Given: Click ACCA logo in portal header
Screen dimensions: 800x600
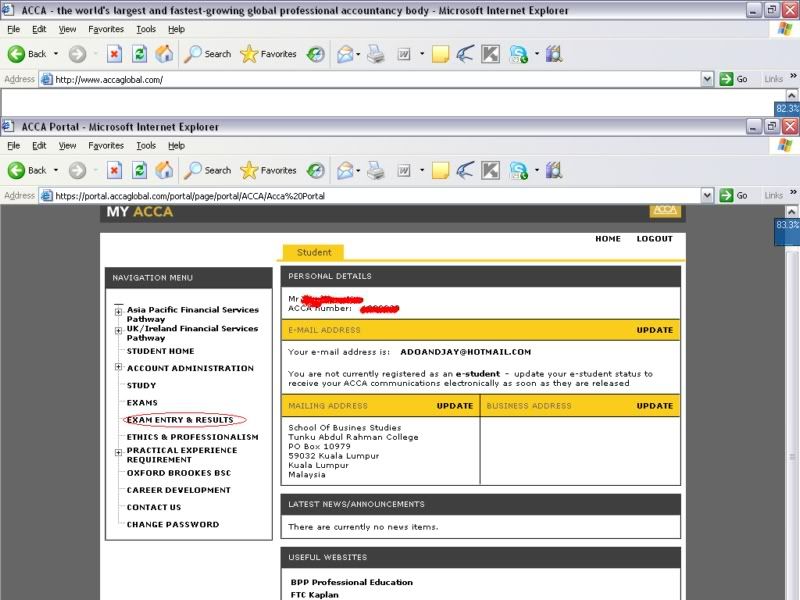Looking at the screenshot, I should point(665,210).
